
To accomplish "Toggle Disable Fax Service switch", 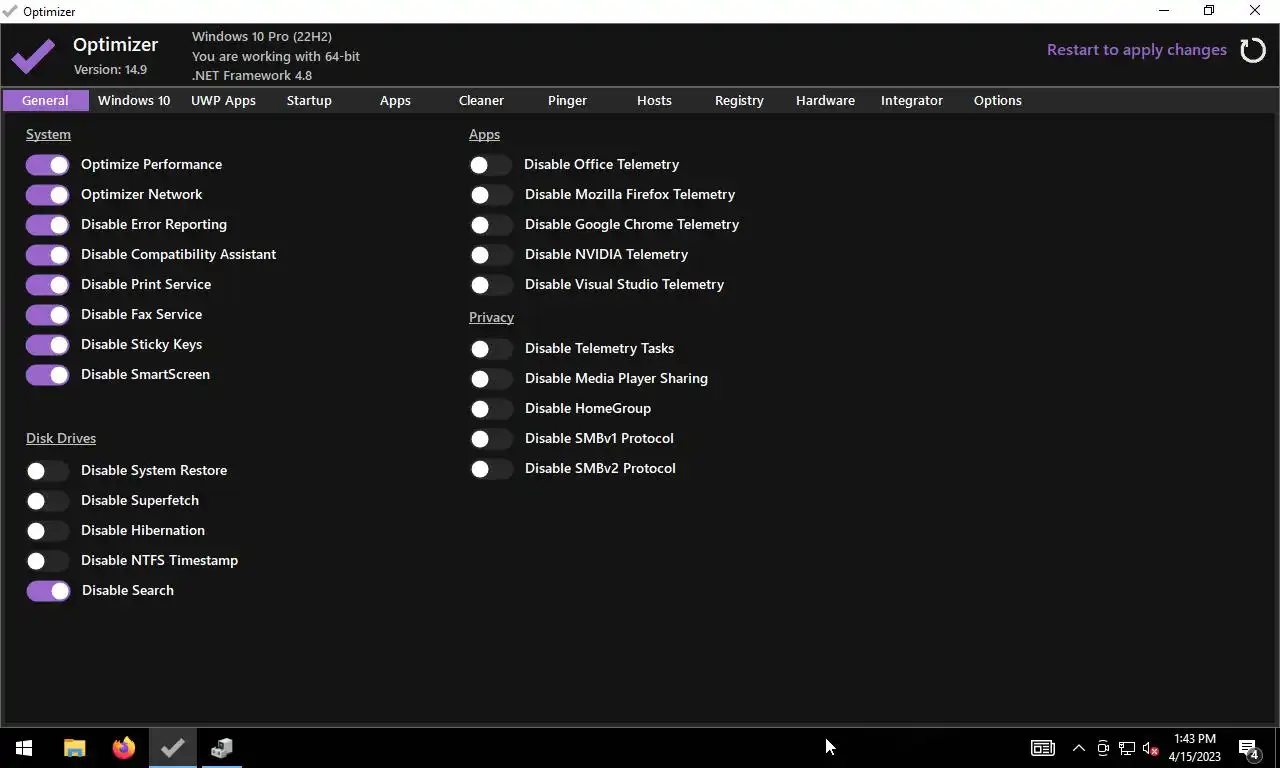I will click(x=48, y=315).
